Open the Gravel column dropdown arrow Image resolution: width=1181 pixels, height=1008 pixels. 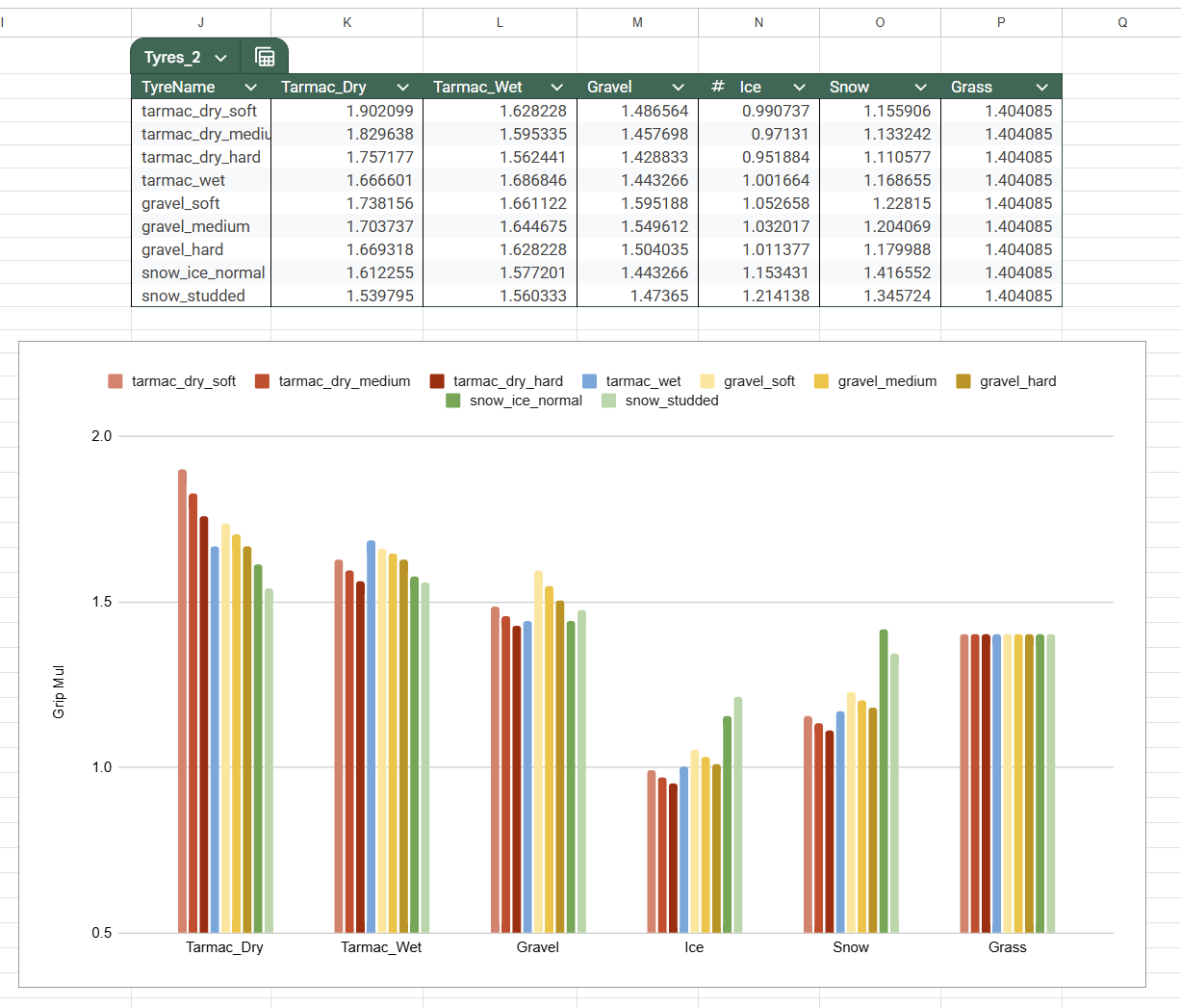679,88
